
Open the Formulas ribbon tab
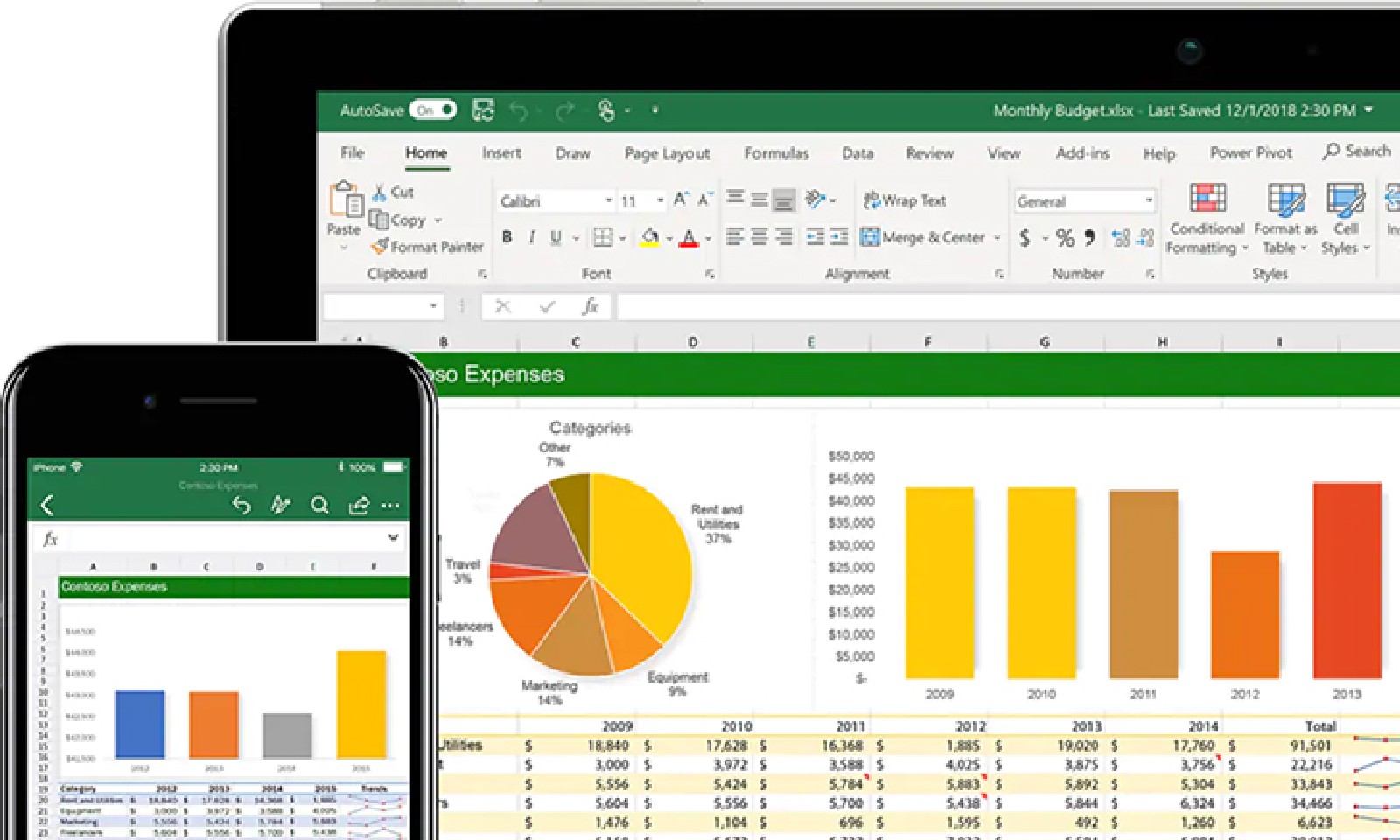coord(776,153)
